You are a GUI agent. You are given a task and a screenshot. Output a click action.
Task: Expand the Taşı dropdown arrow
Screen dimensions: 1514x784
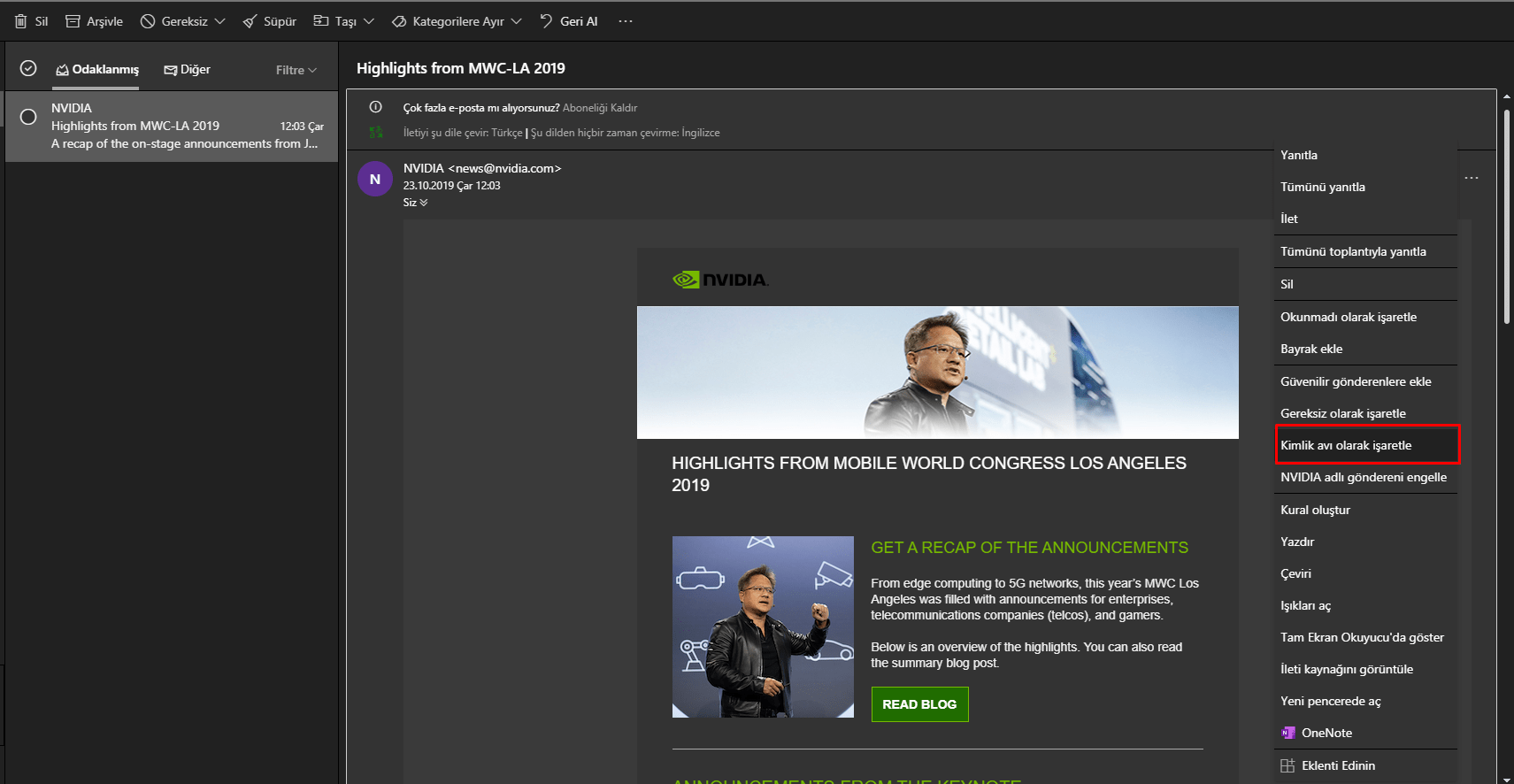click(x=369, y=21)
